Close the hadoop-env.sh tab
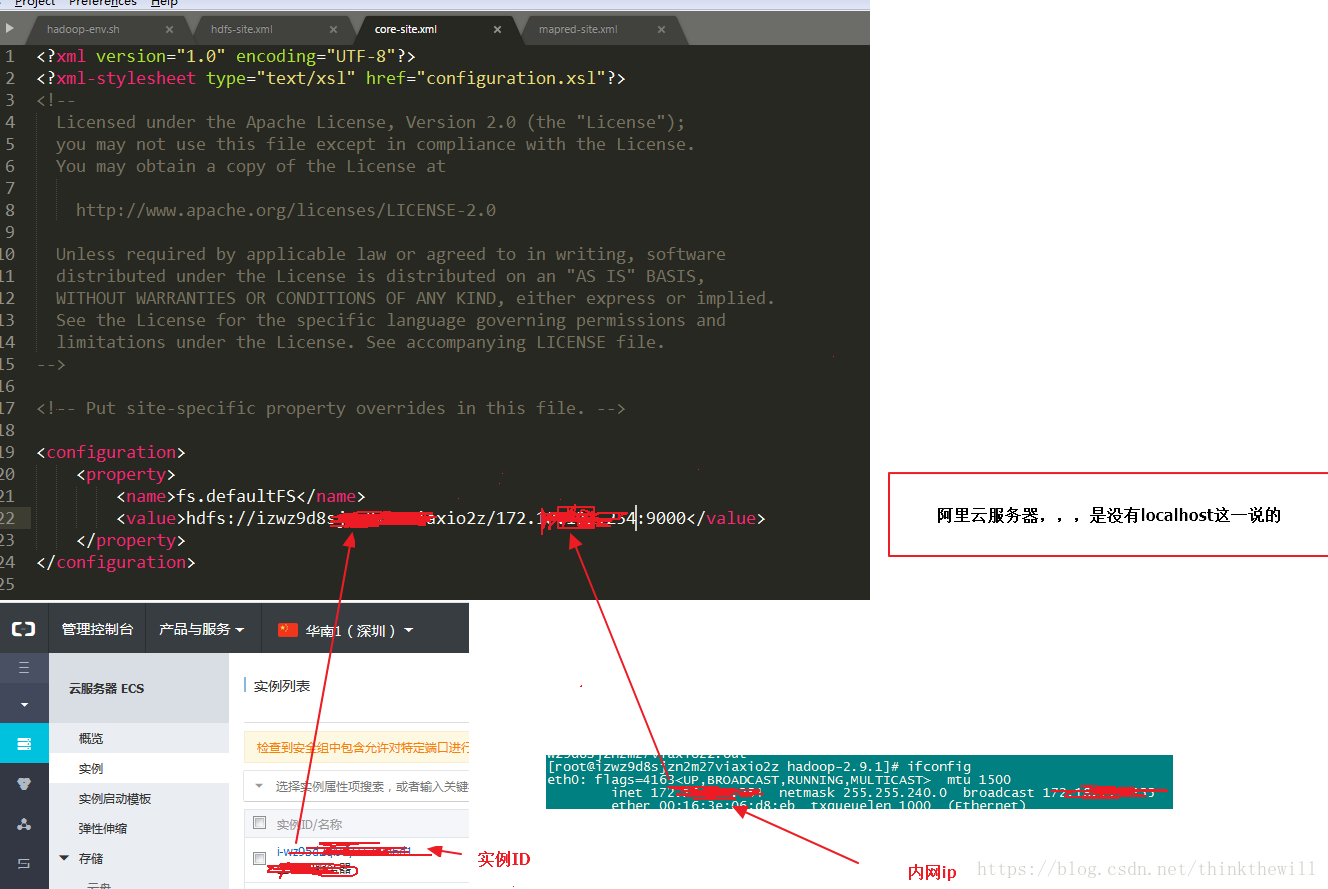This screenshot has width=1328, height=889. point(169,30)
